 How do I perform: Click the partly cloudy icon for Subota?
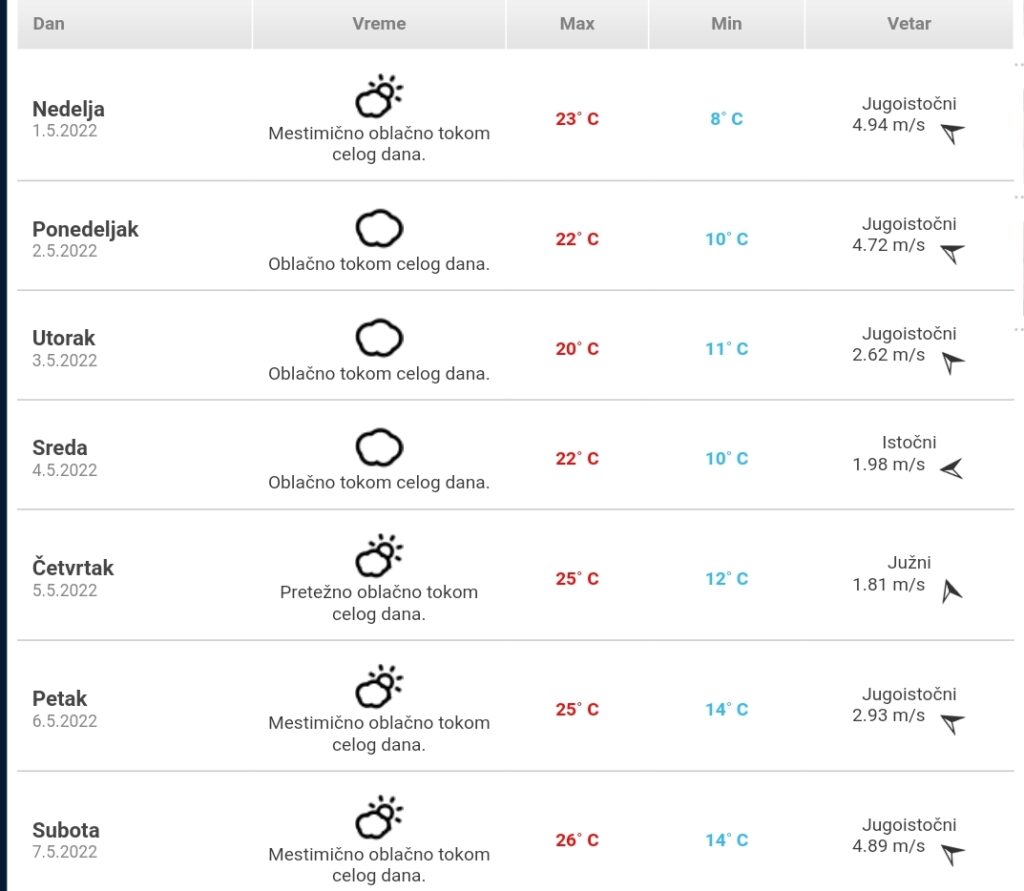[379, 817]
